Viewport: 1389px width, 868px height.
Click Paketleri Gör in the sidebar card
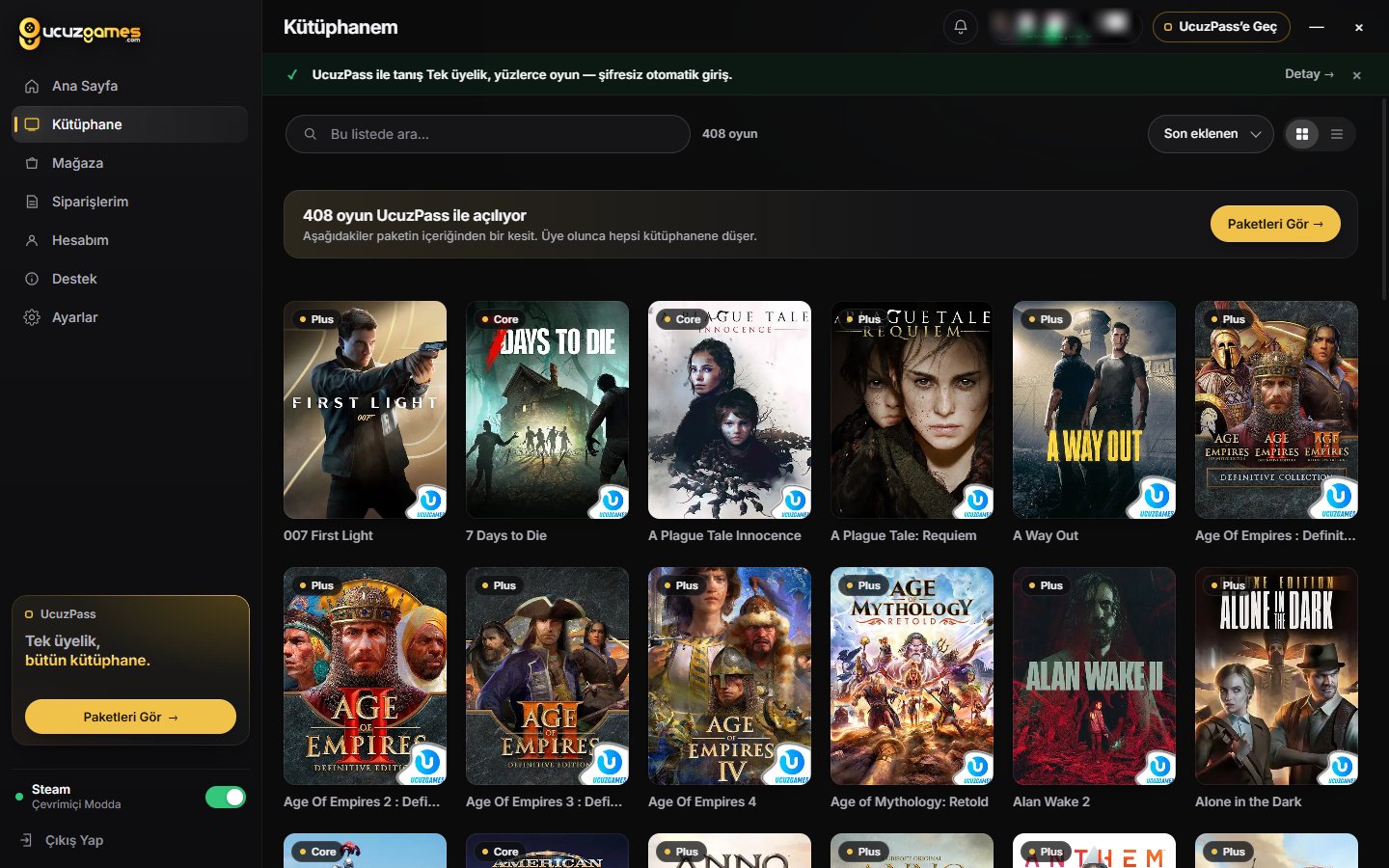(x=130, y=717)
